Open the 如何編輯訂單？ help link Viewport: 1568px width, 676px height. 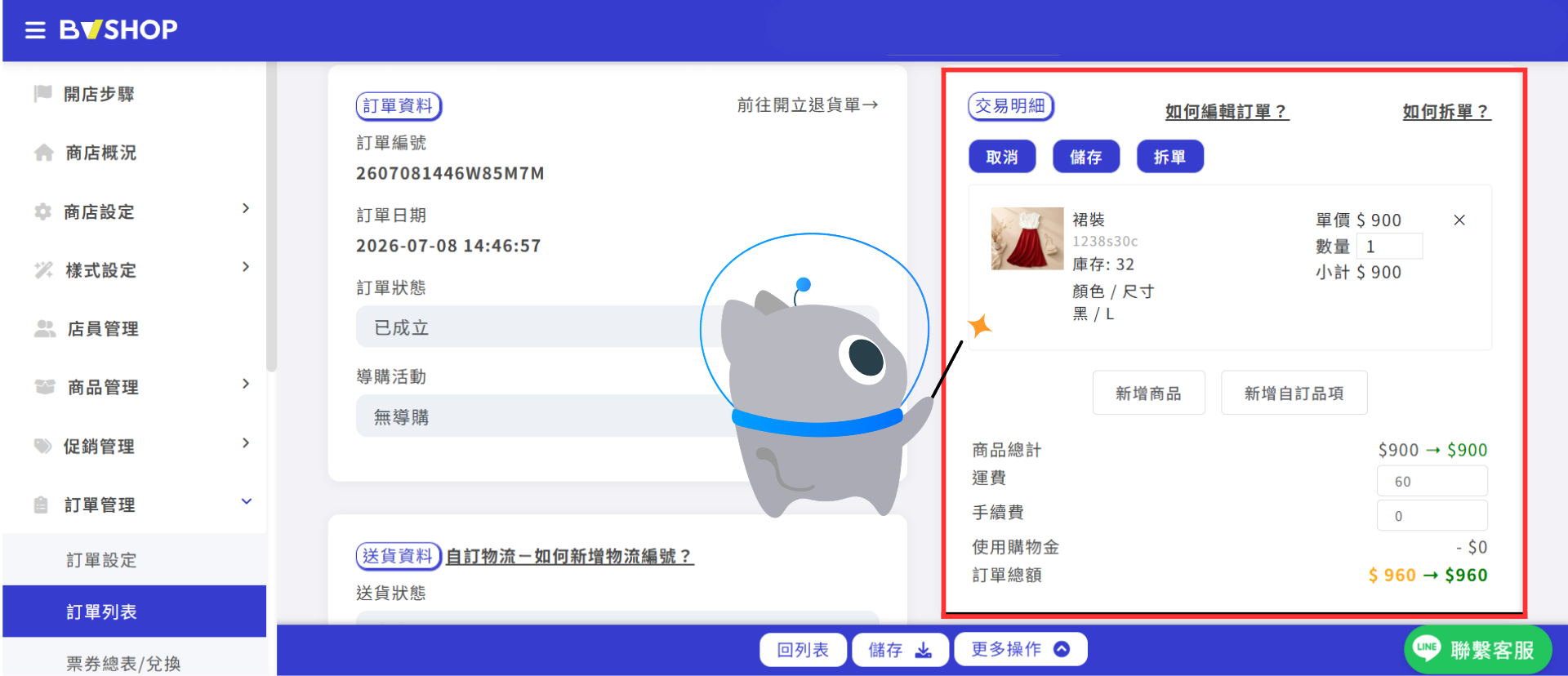click(1227, 112)
